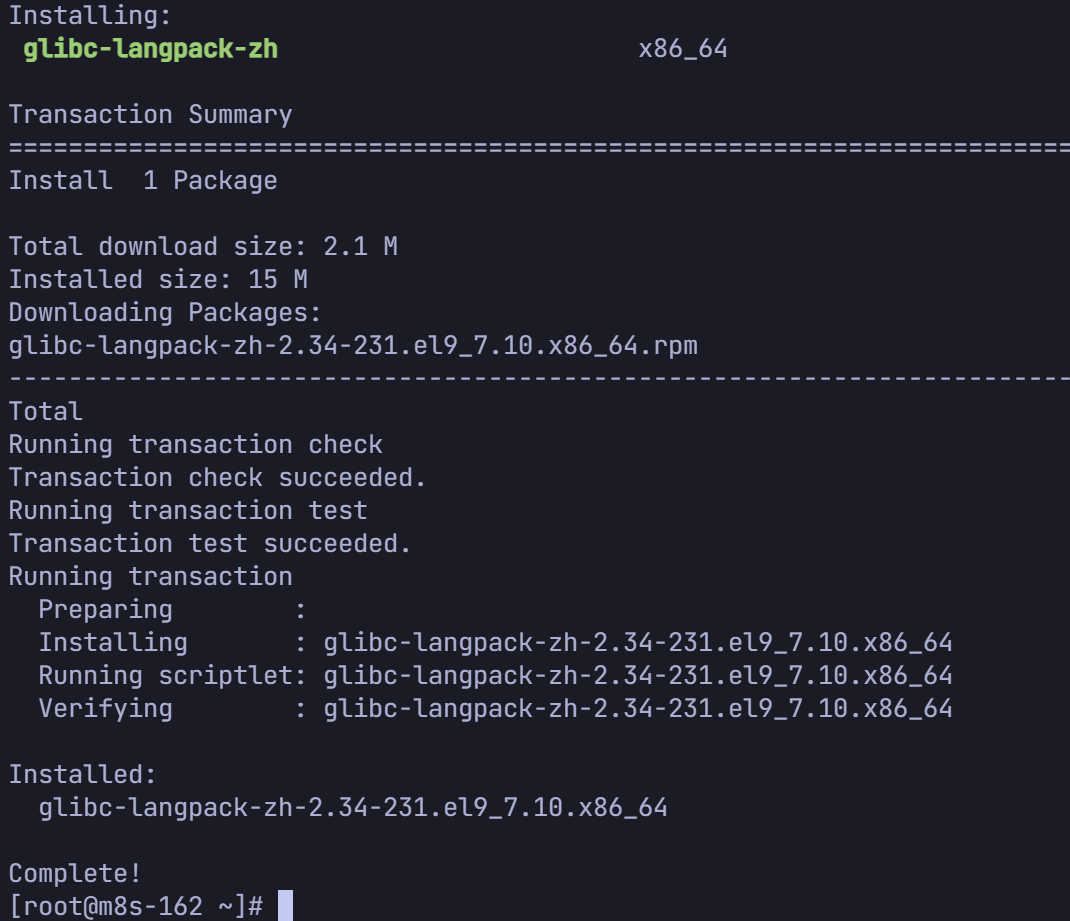Image resolution: width=1070 pixels, height=921 pixels.
Task: Click the "Transaction test succeeded." message
Action: pyautogui.click(x=210, y=543)
